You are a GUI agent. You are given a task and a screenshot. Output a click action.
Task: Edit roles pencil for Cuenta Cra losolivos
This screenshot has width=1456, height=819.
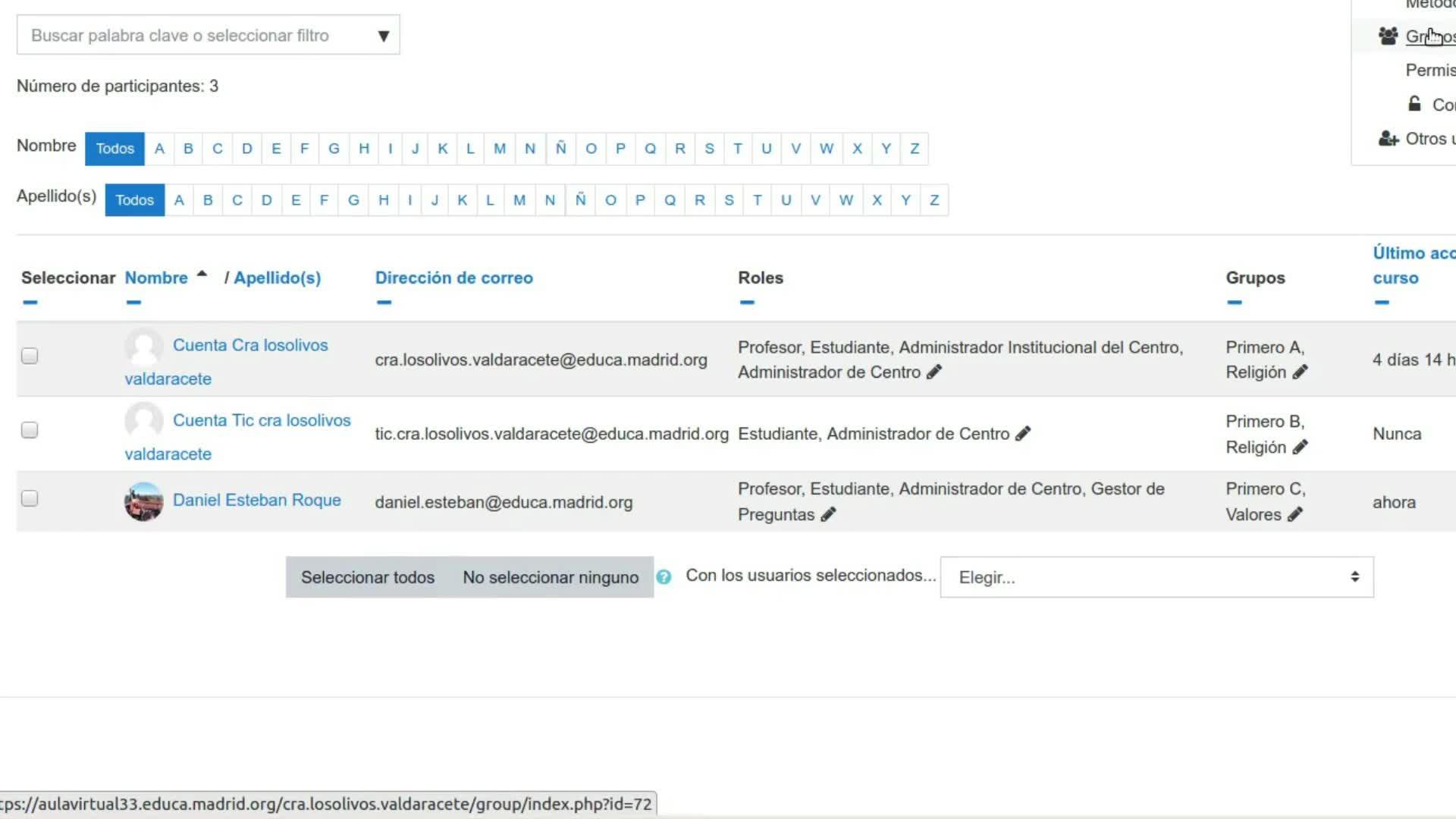934,372
